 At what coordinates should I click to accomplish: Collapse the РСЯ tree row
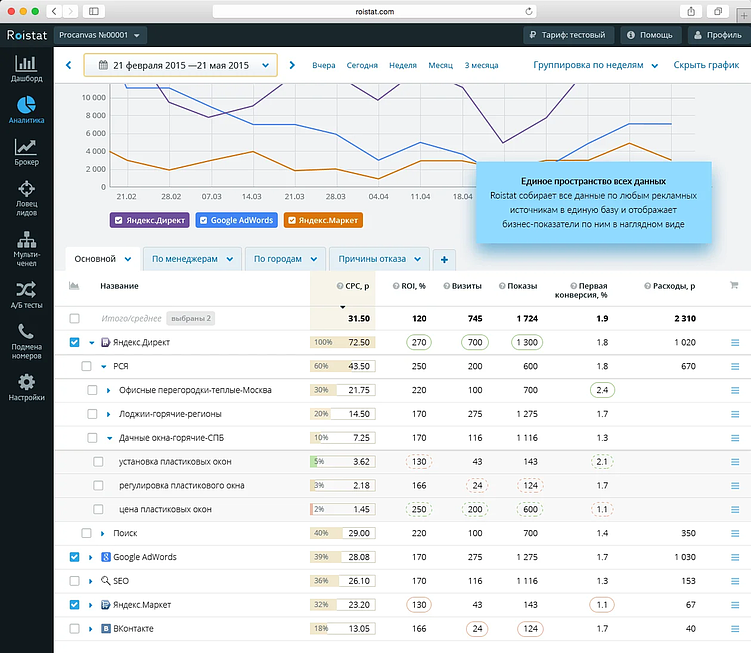pyautogui.click(x=105, y=366)
